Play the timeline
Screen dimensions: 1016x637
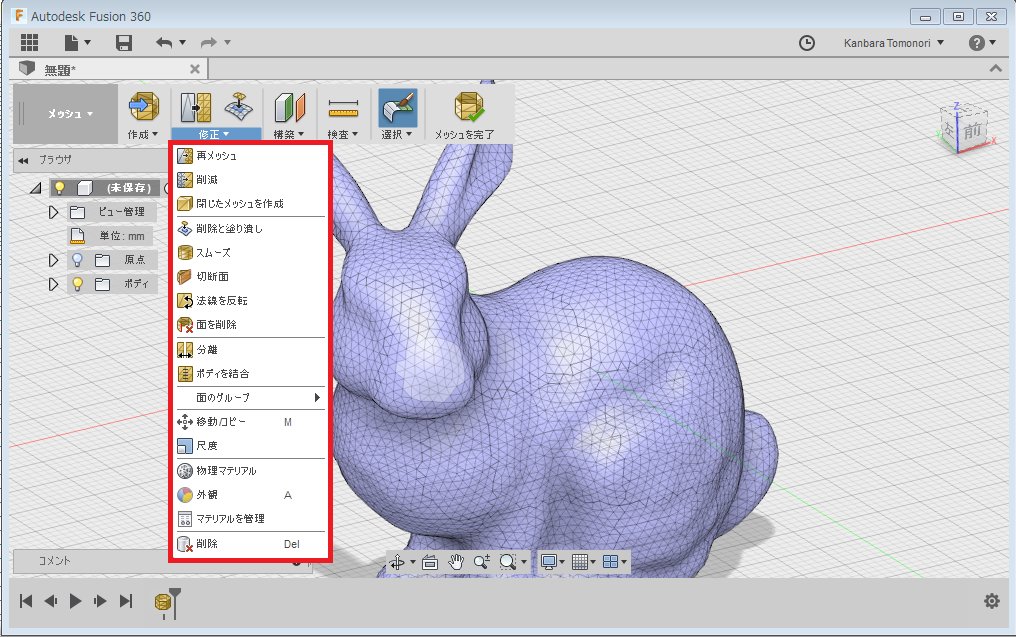75,601
